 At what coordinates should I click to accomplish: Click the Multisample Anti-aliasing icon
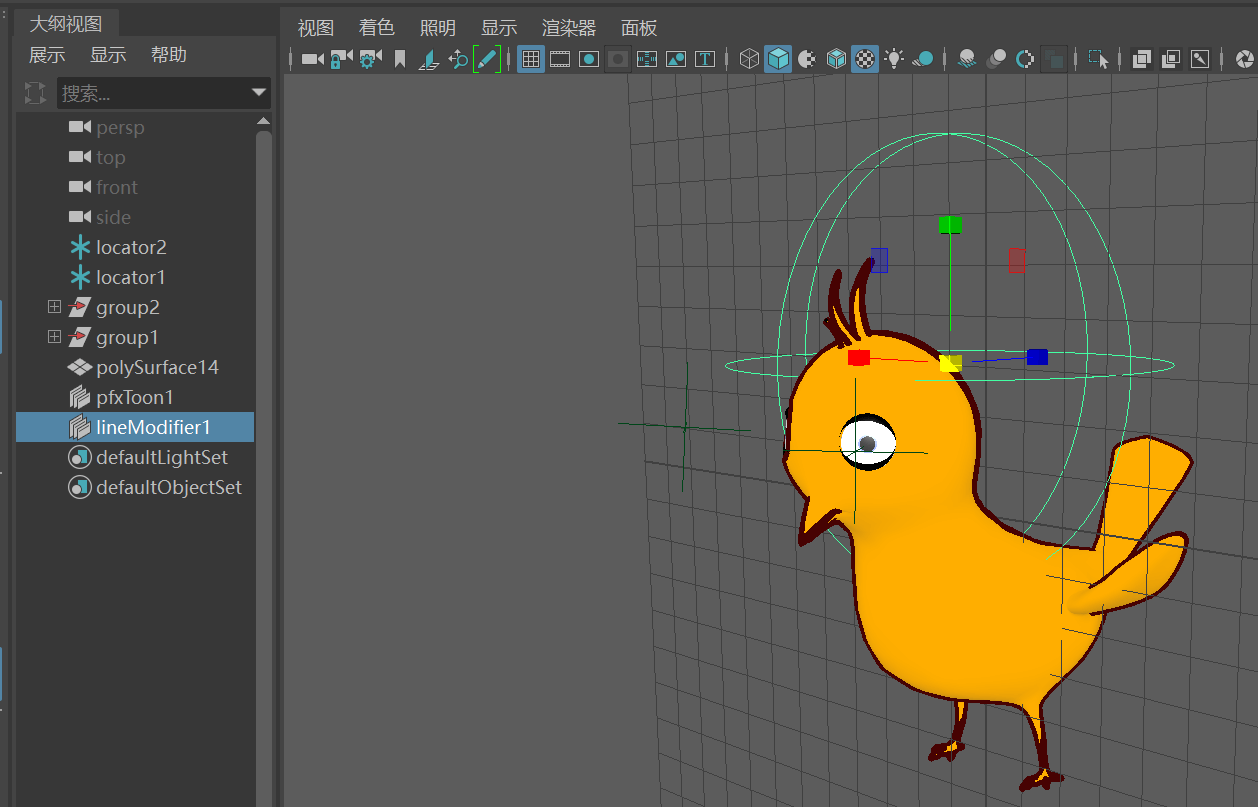click(x=1025, y=59)
